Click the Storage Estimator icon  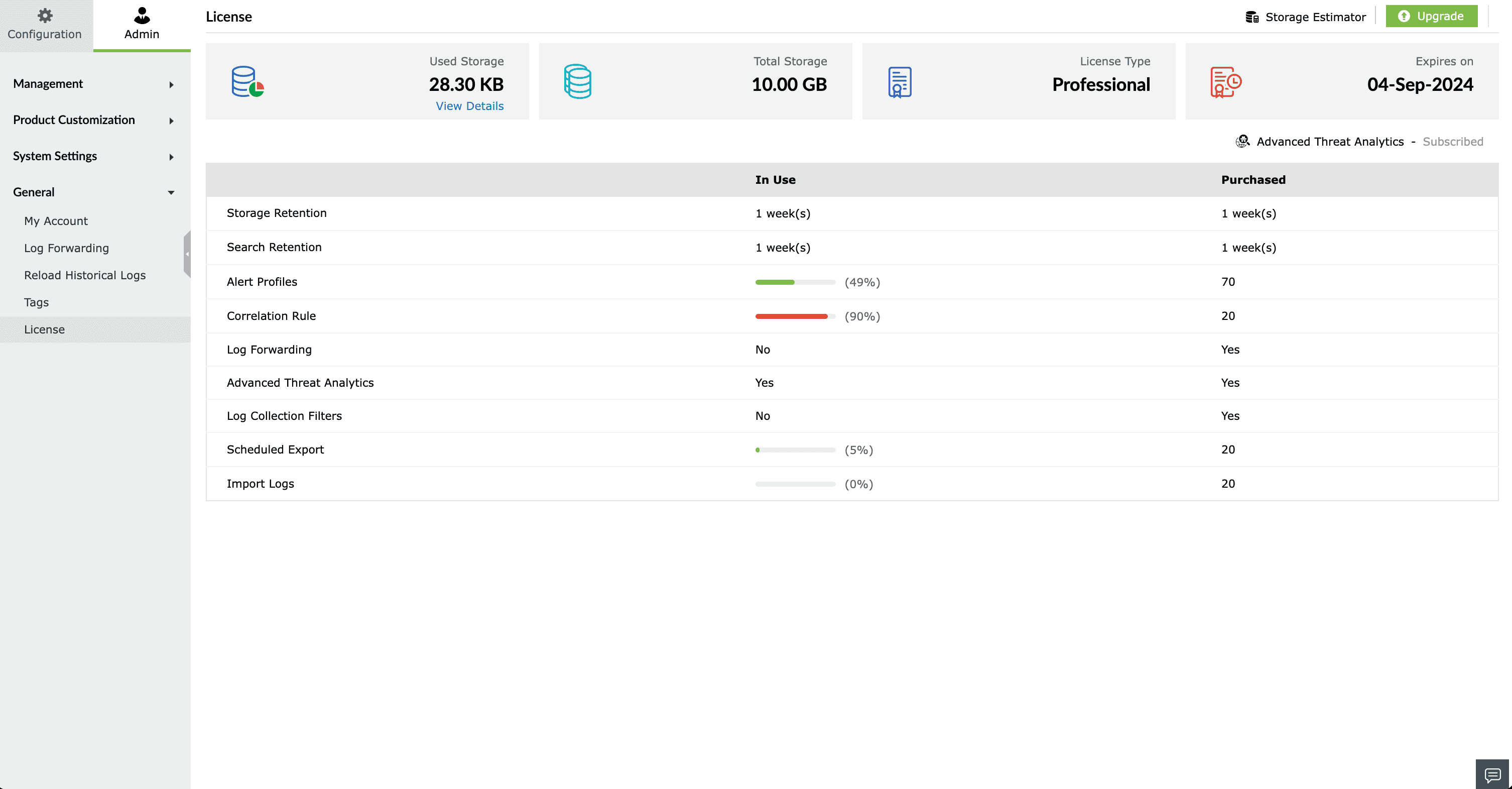[x=1251, y=17]
